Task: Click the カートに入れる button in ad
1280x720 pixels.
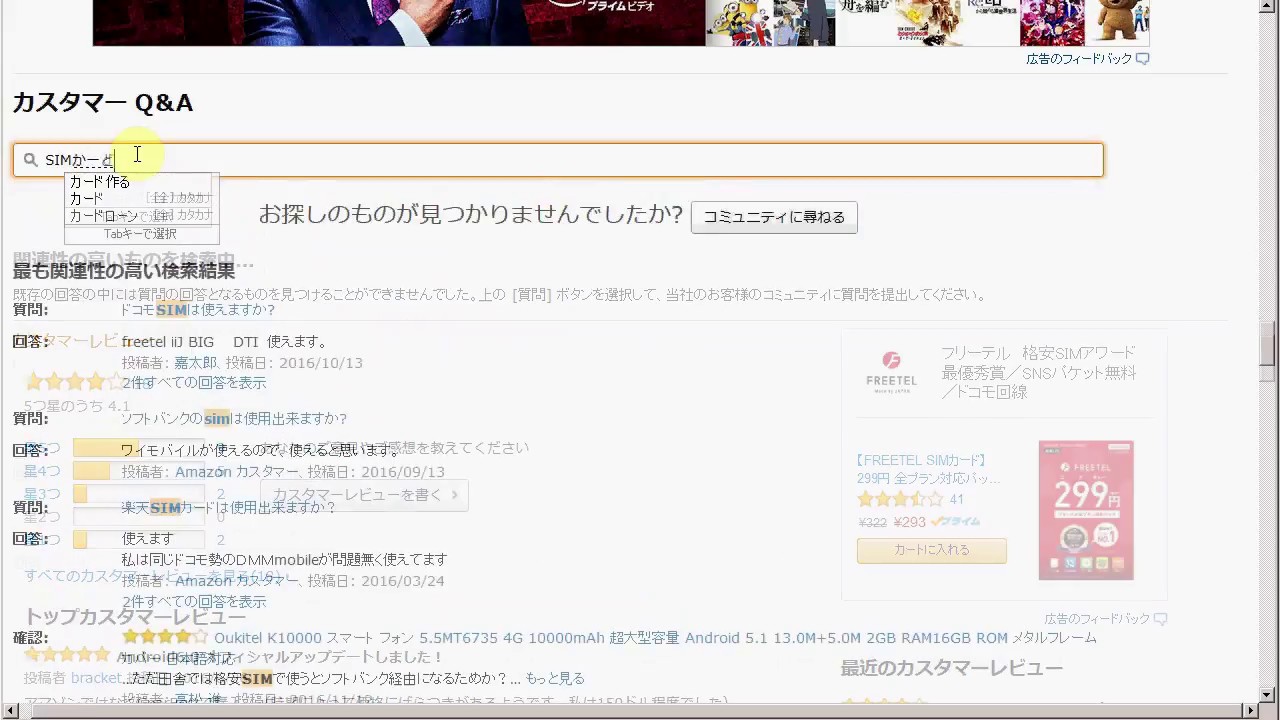Action: [931, 550]
